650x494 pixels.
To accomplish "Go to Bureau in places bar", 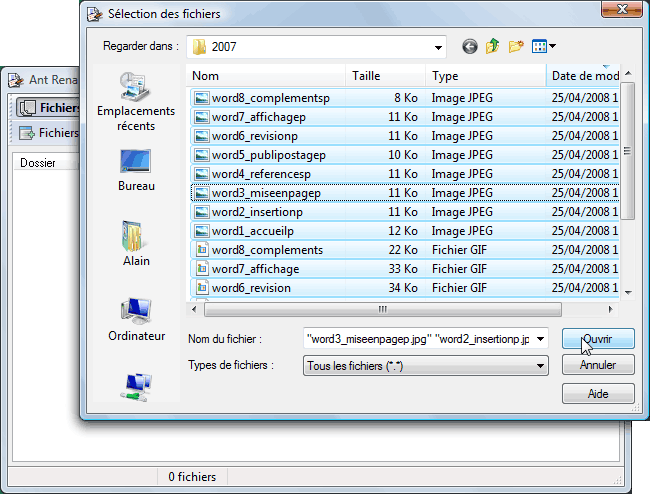I will coord(136,170).
